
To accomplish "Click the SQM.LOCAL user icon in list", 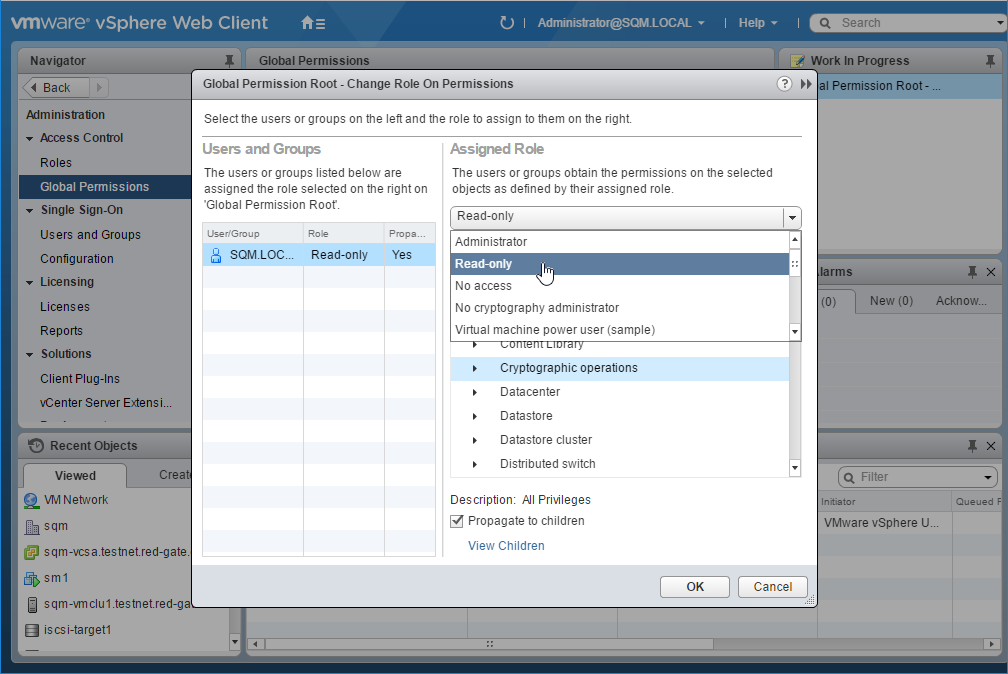I will (x=216, y=255).
